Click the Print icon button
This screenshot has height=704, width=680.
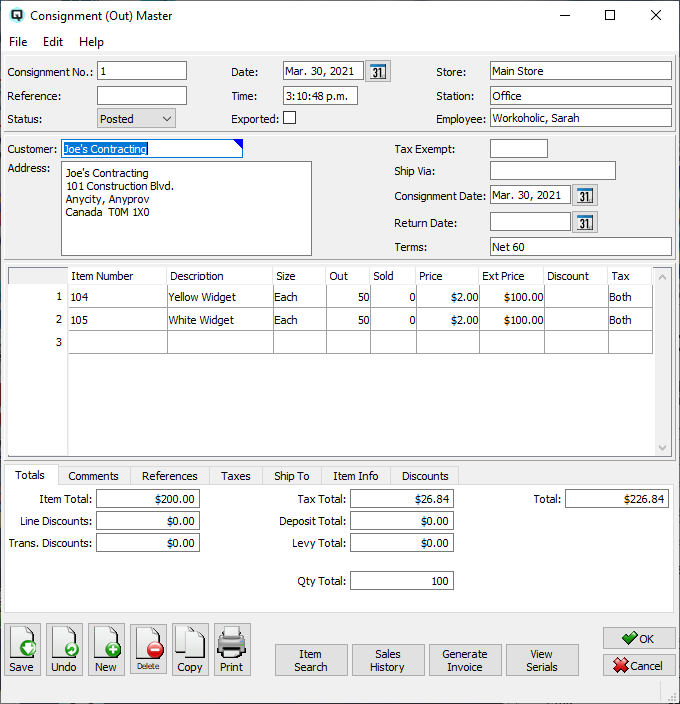[x=232, y=649]
